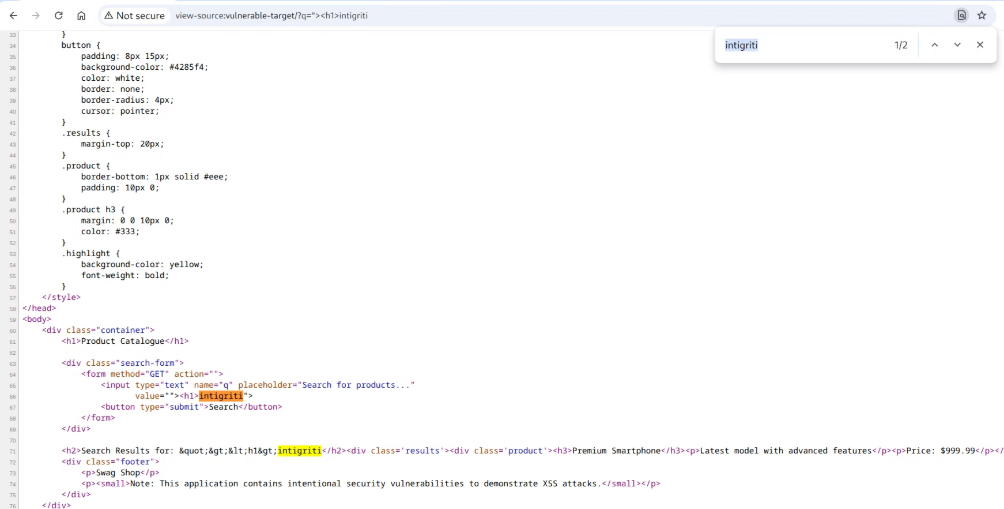Close the find-in-page bar

980,45
